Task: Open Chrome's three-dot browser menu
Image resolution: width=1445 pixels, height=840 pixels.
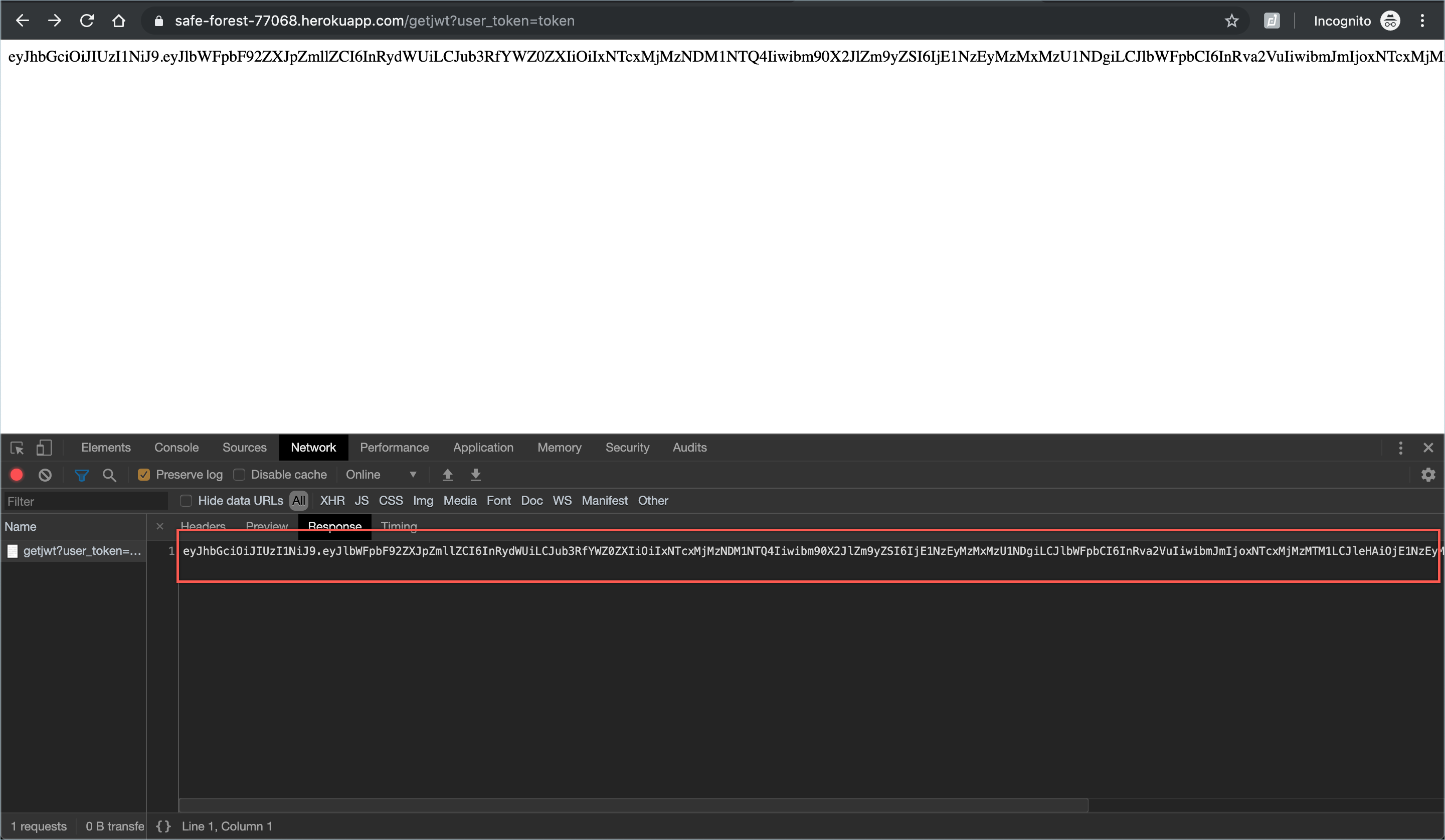Action: click(1422, 21)
